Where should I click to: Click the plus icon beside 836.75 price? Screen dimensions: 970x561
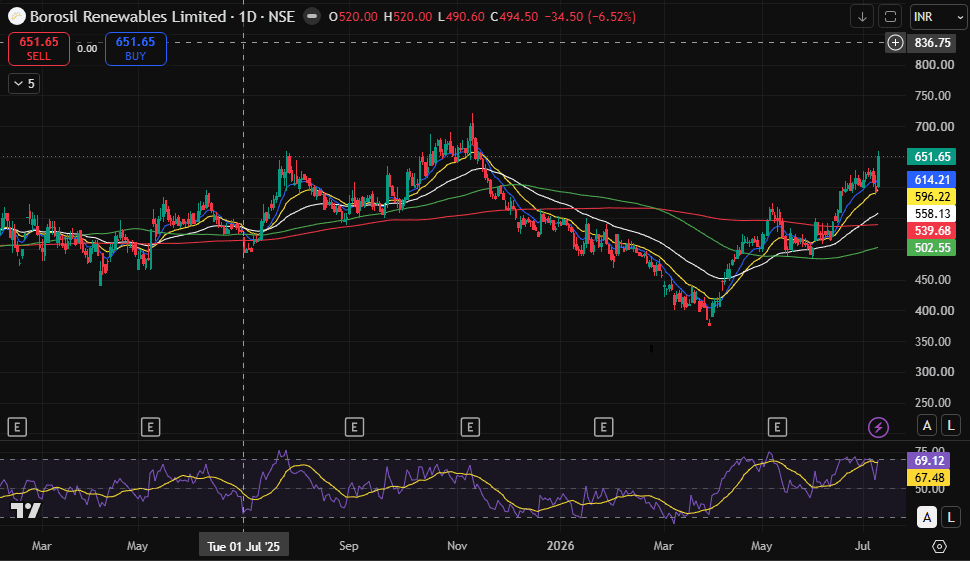pos(895,43)
